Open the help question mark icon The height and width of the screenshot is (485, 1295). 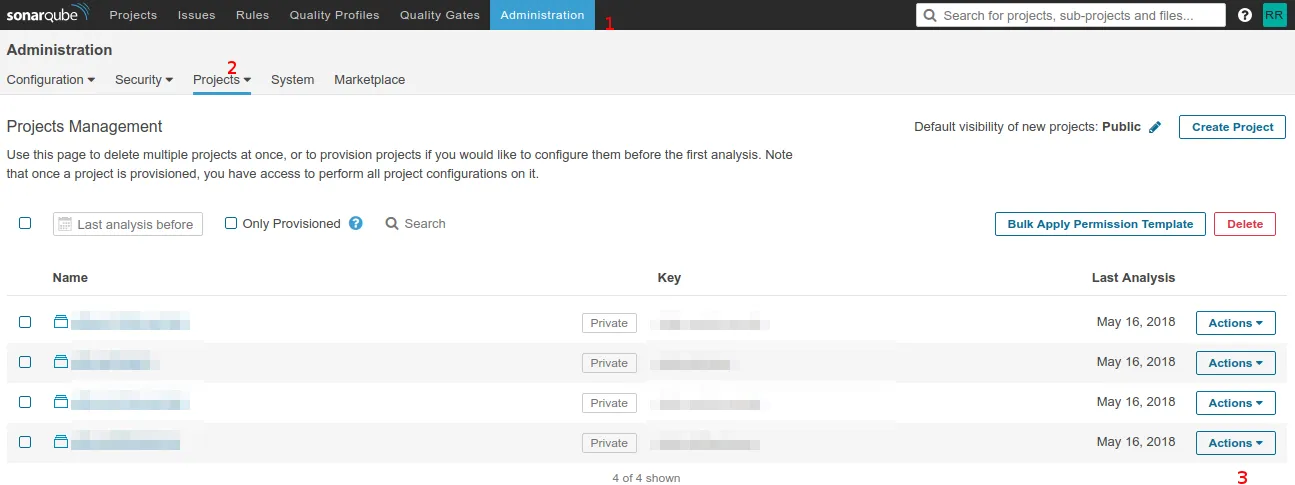click(x=1245, y=15)
